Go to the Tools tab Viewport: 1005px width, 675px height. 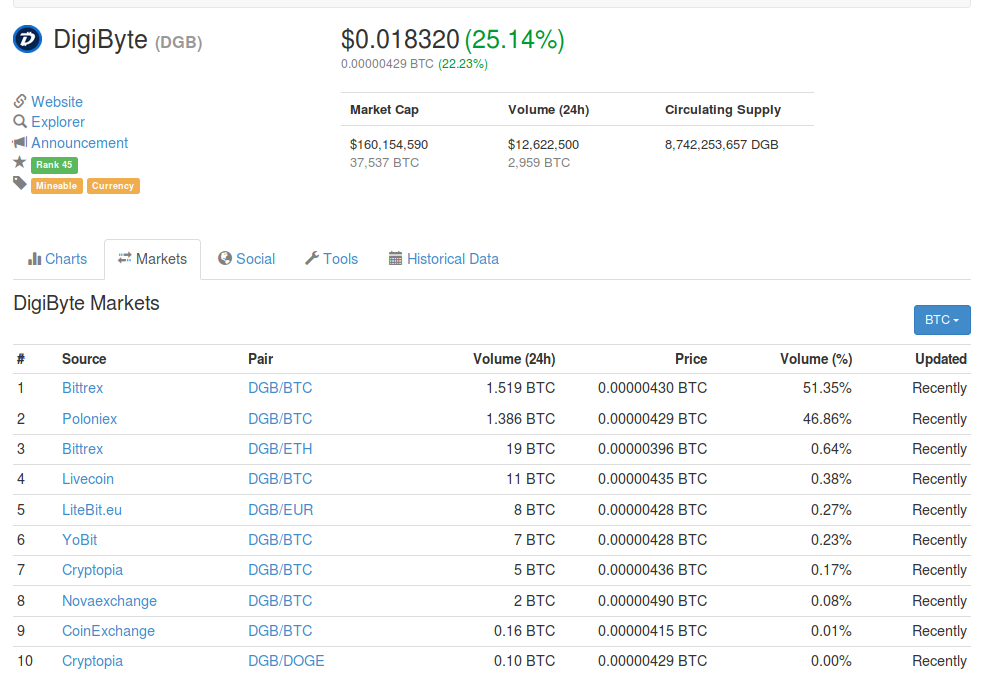click(x=331, y=259)
